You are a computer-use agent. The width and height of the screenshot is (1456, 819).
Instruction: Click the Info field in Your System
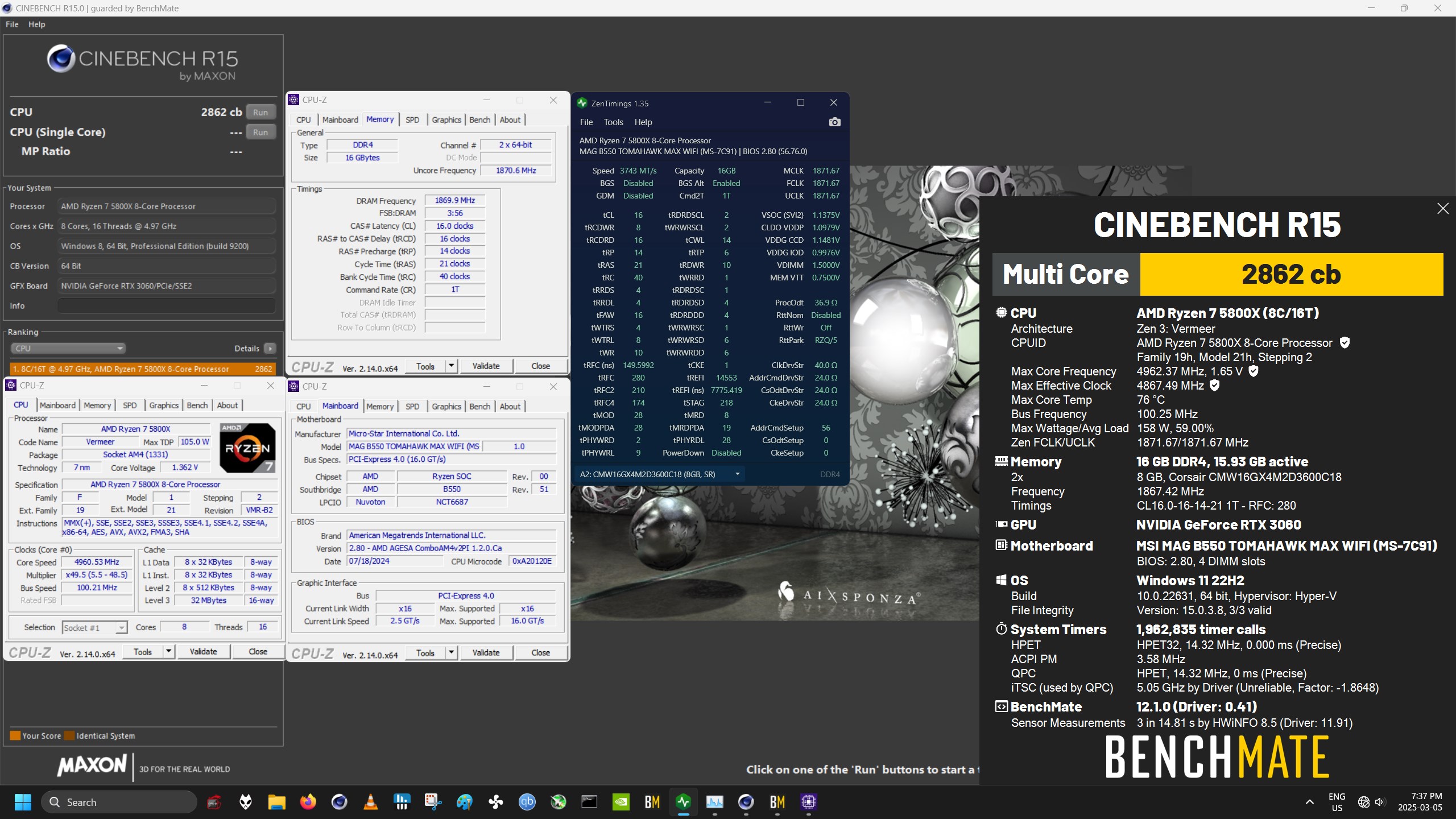click(166, 305)
